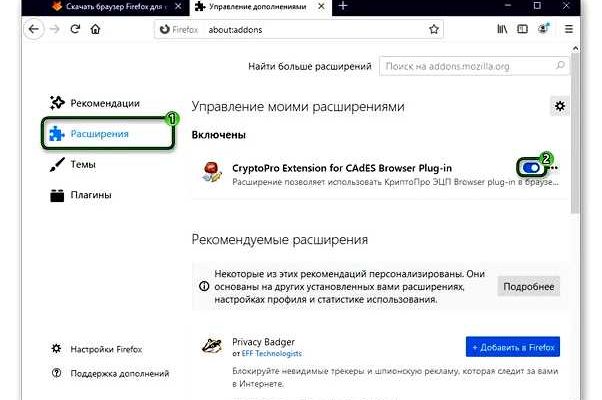Open the Рекомендации section
Image resolution: width=602 pixels, height=400 pixels.
(95, 103)
